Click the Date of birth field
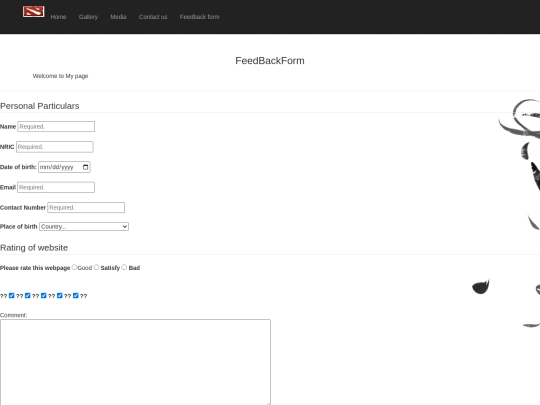This screenshot has height=405, width=540. click(x=64, y=167)
